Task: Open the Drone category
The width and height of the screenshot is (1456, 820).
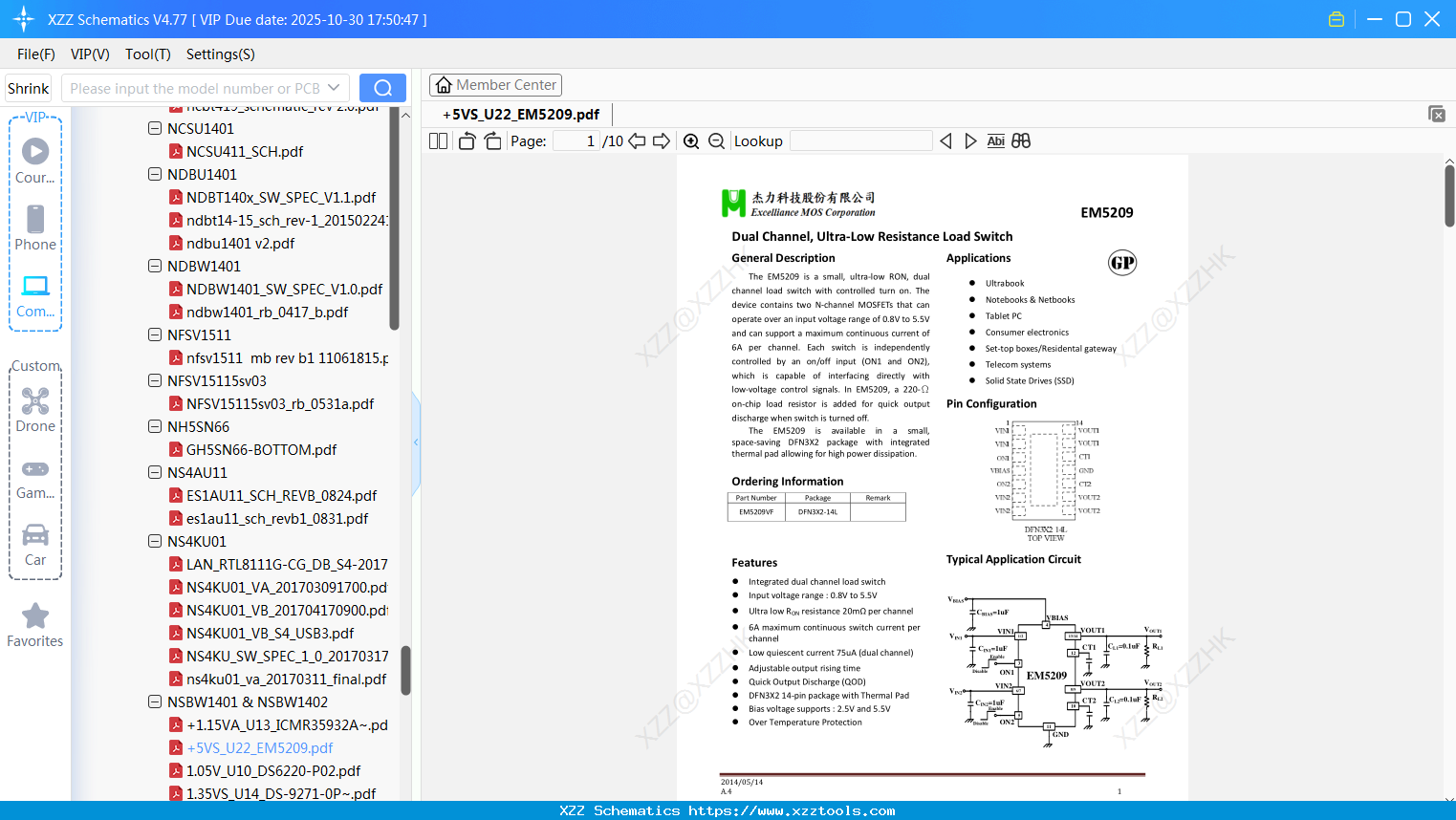Action: [x=35, y=410]
